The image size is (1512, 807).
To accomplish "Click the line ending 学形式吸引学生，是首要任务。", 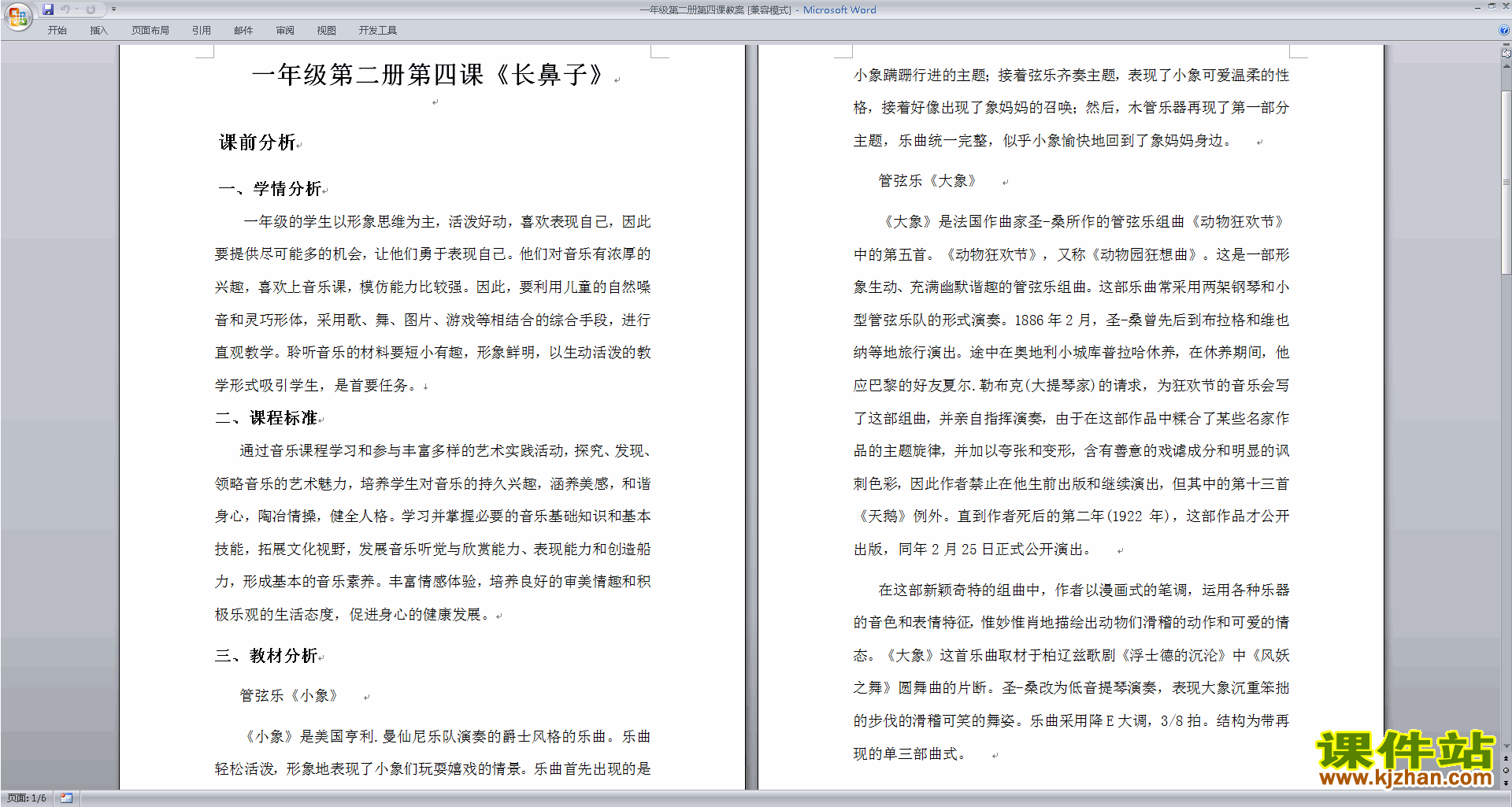I will (x=318, y=386).
